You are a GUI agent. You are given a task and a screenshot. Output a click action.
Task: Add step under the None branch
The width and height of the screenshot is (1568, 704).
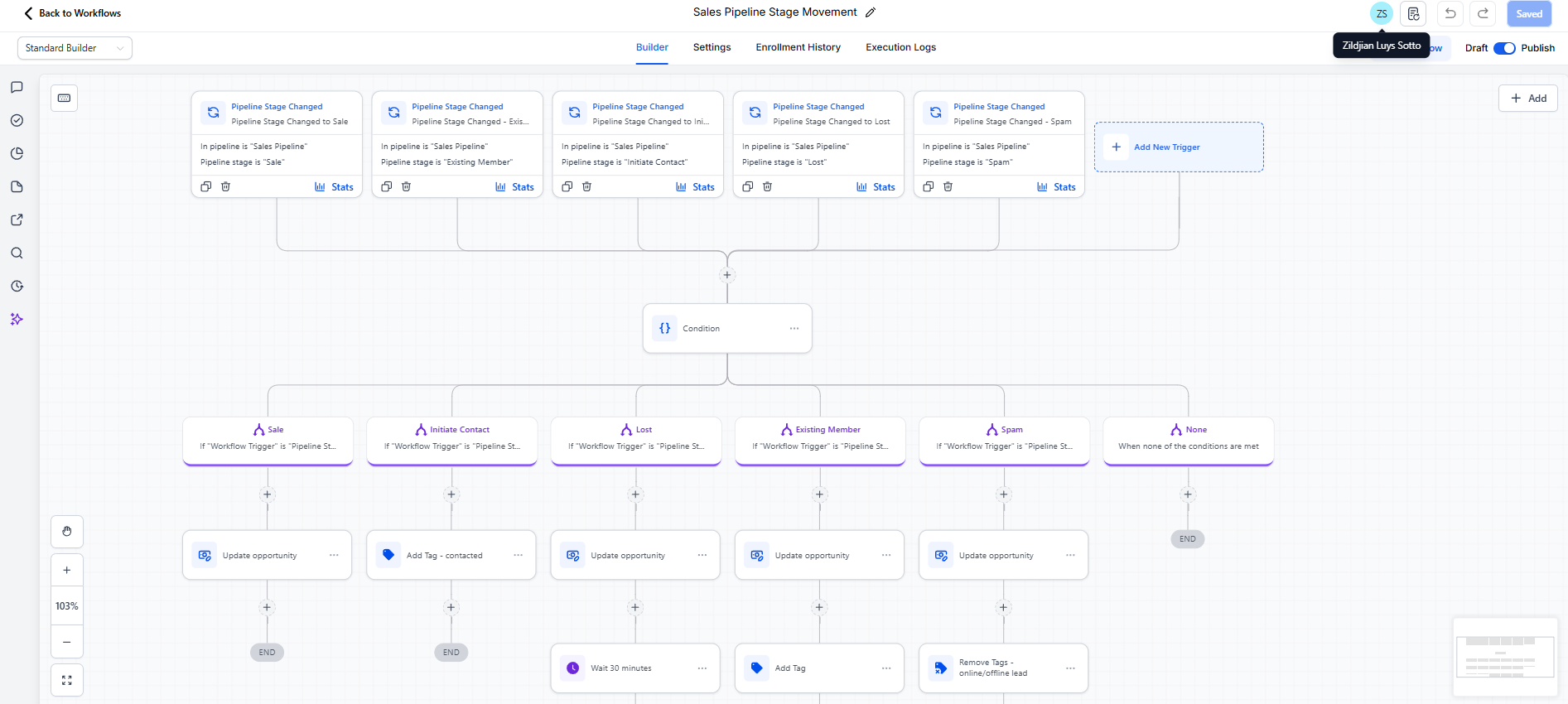tap(1188, 494)
